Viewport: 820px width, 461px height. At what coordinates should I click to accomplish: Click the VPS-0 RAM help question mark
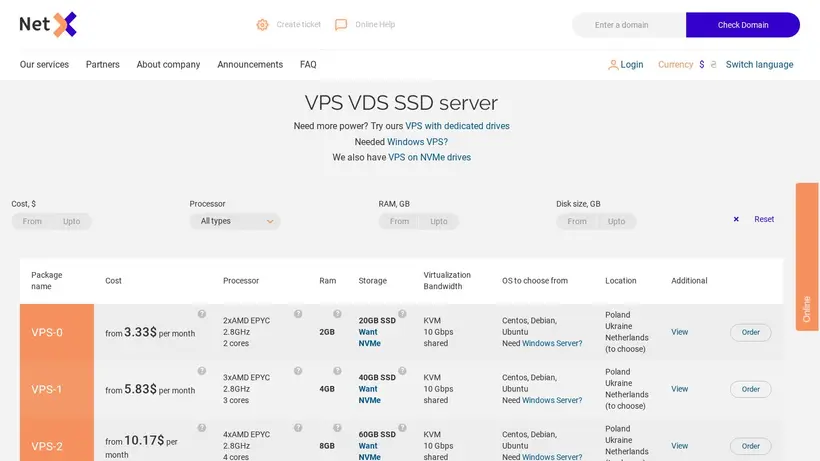tap(337, 314)
